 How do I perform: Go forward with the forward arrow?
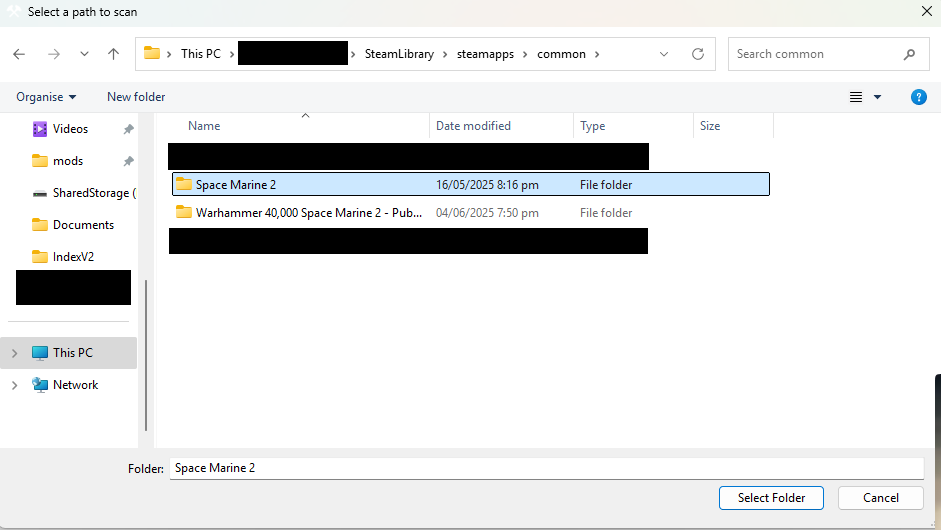point(54,54)
